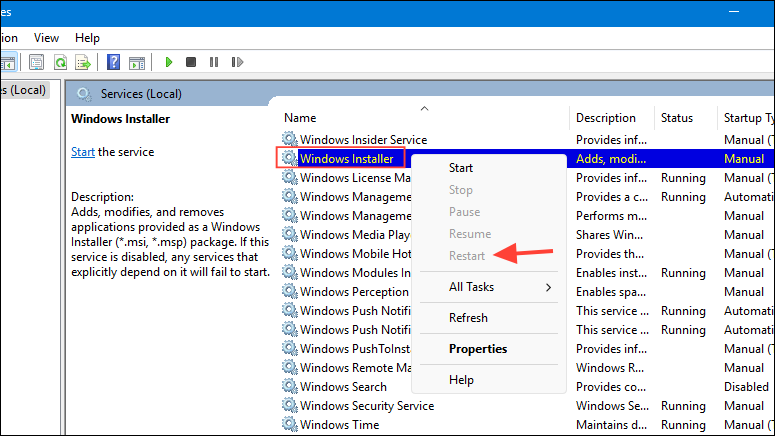Click the gear icon beside Windows Time
775x436 pixels.
coord(290,425)
